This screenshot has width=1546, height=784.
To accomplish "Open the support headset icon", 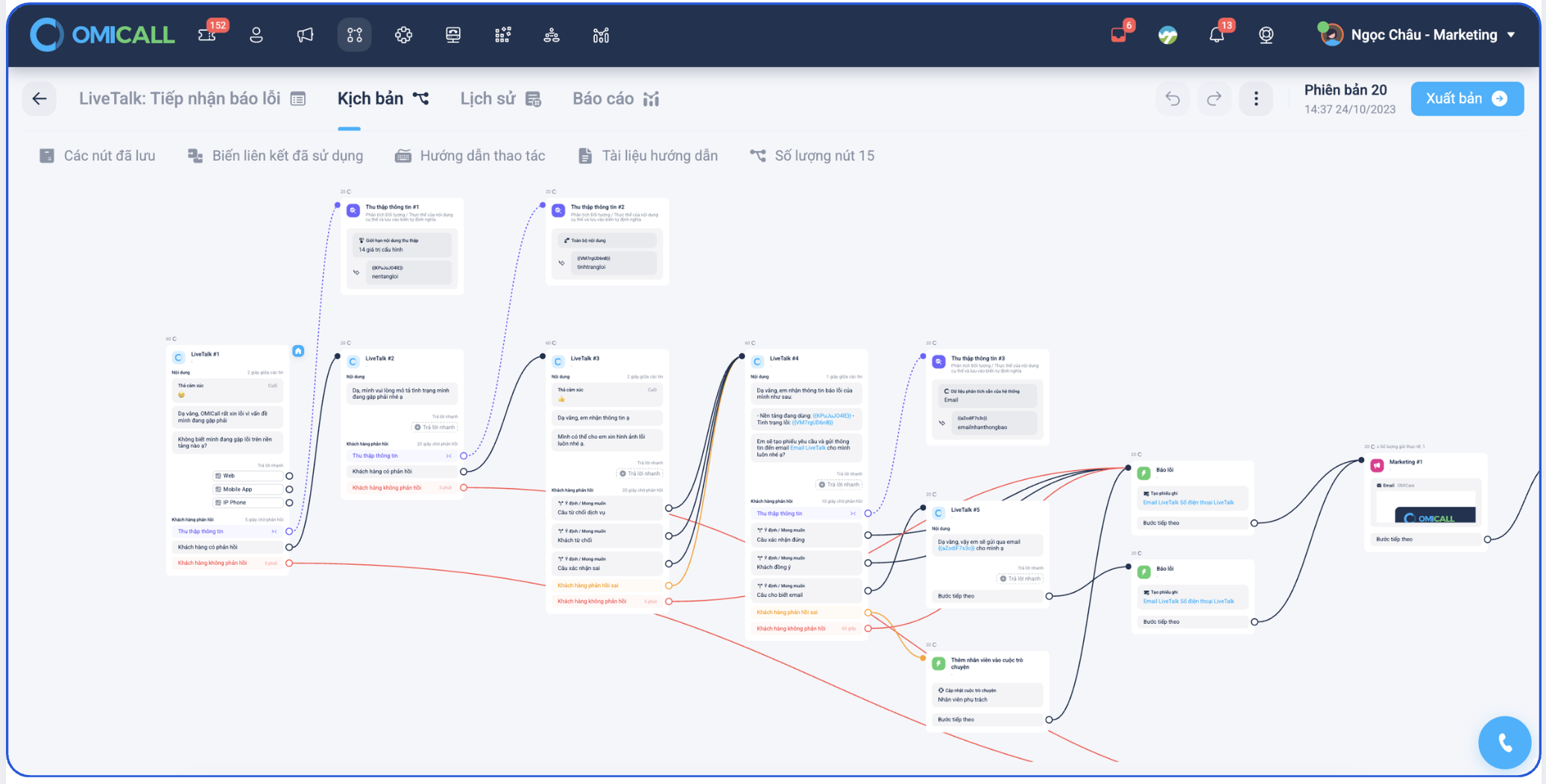I will click(x=1266, y=35).
